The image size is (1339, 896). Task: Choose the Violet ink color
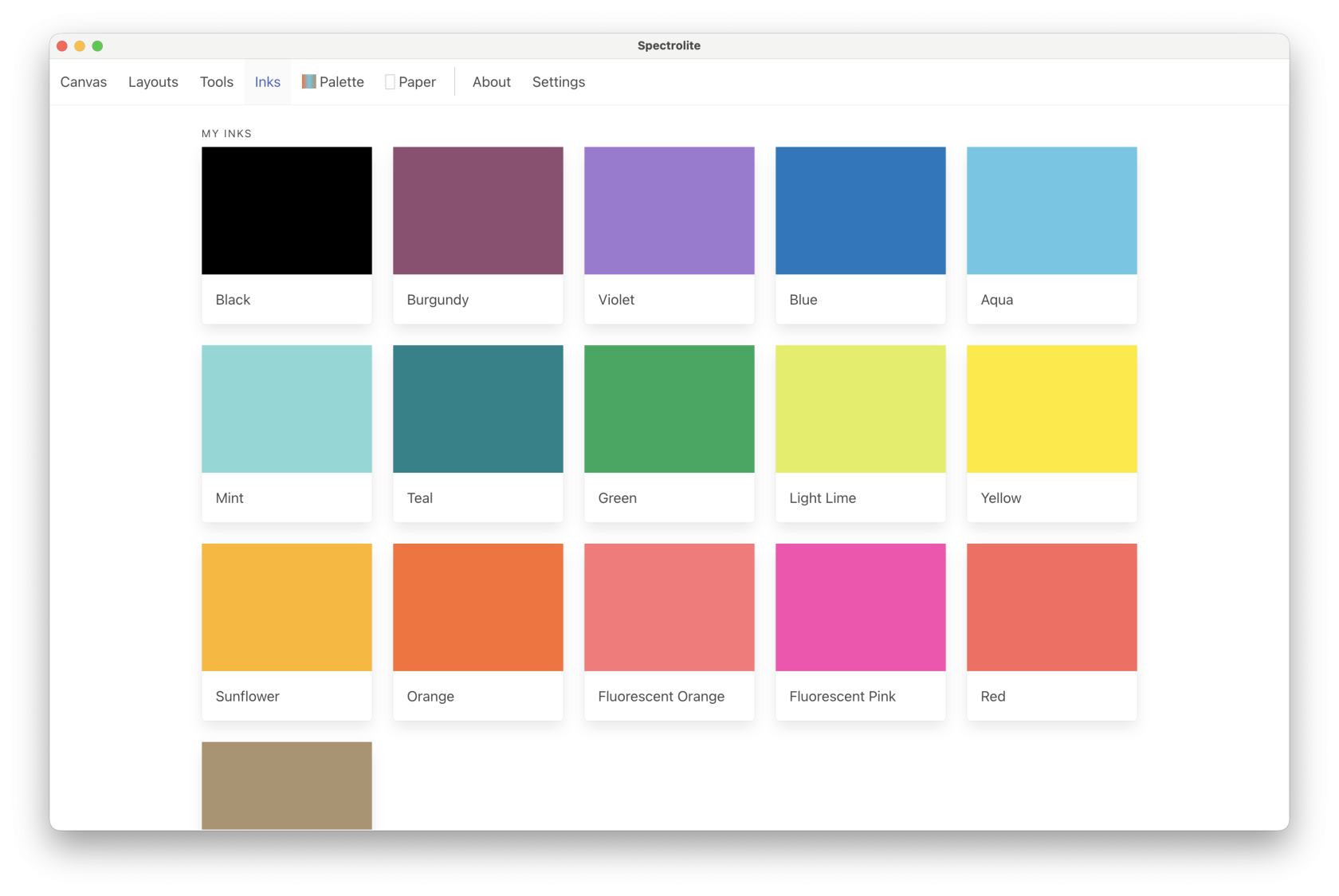coord(669,210)
